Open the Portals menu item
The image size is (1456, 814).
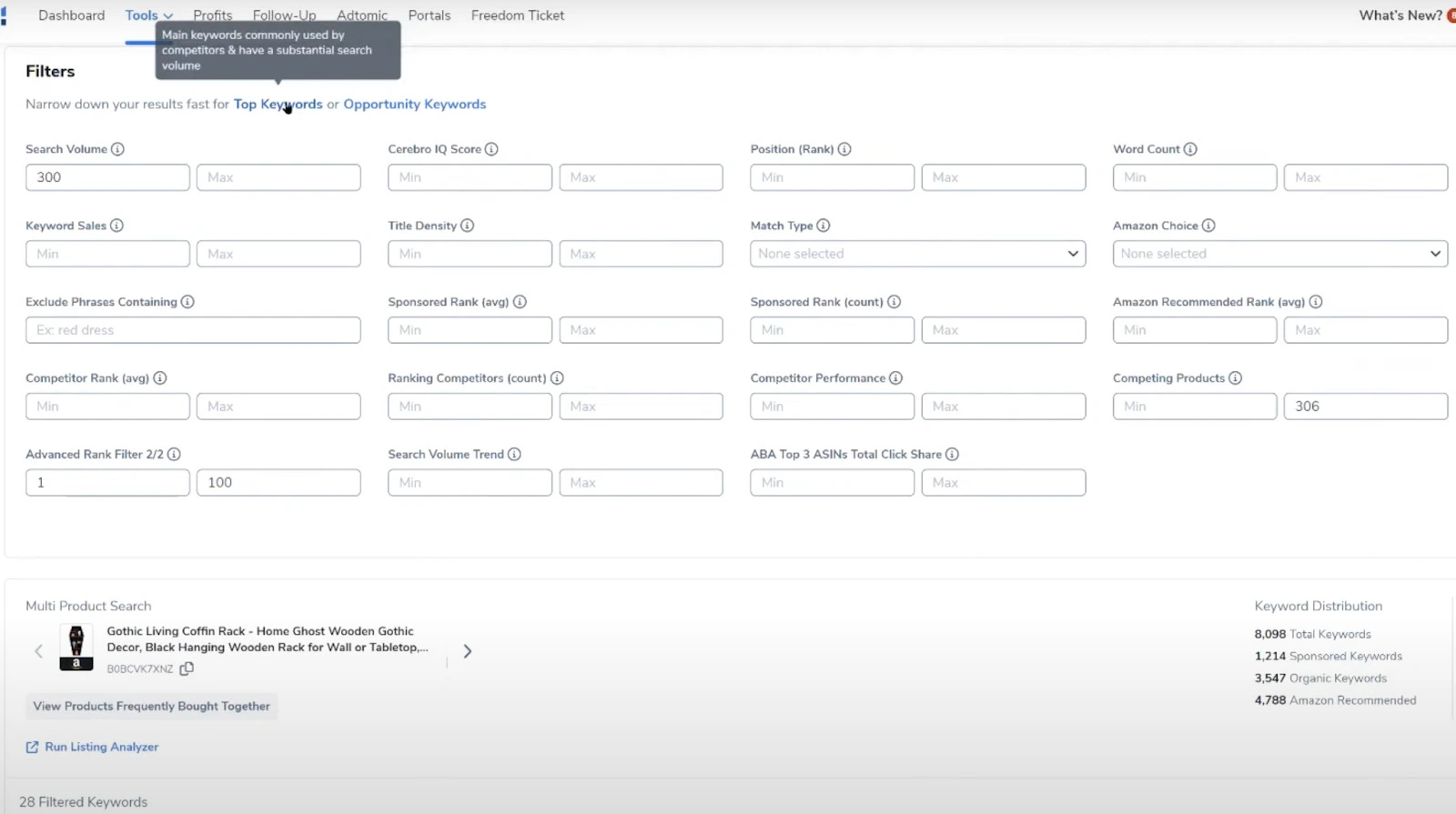click(x=429, y=15)
